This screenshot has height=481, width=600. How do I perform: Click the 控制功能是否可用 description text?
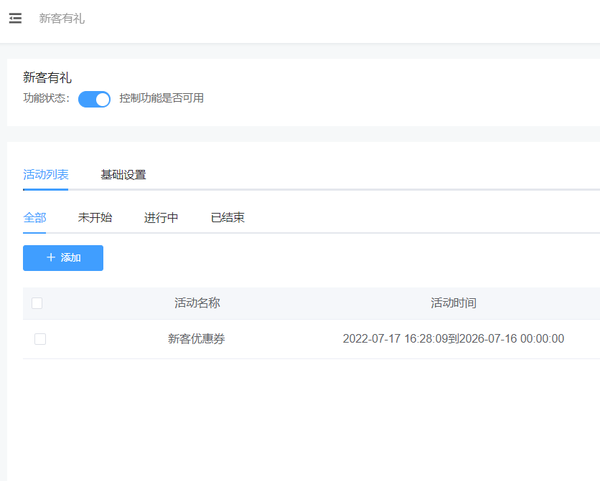coord(161,99)
